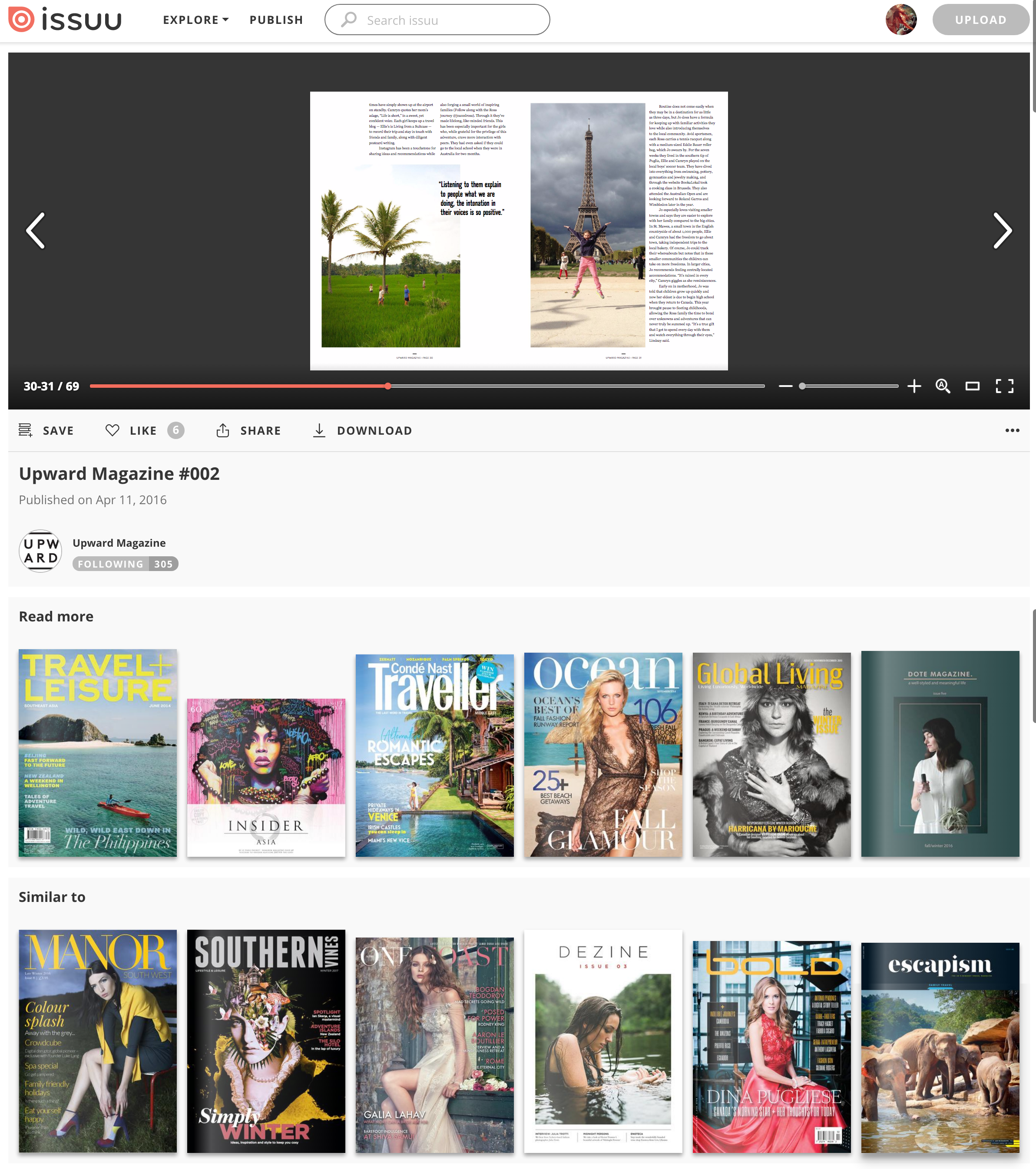Viewport: 1036px width, 1169px height.
Task: Click the Upload button
Action: click(x=980, y=20)
